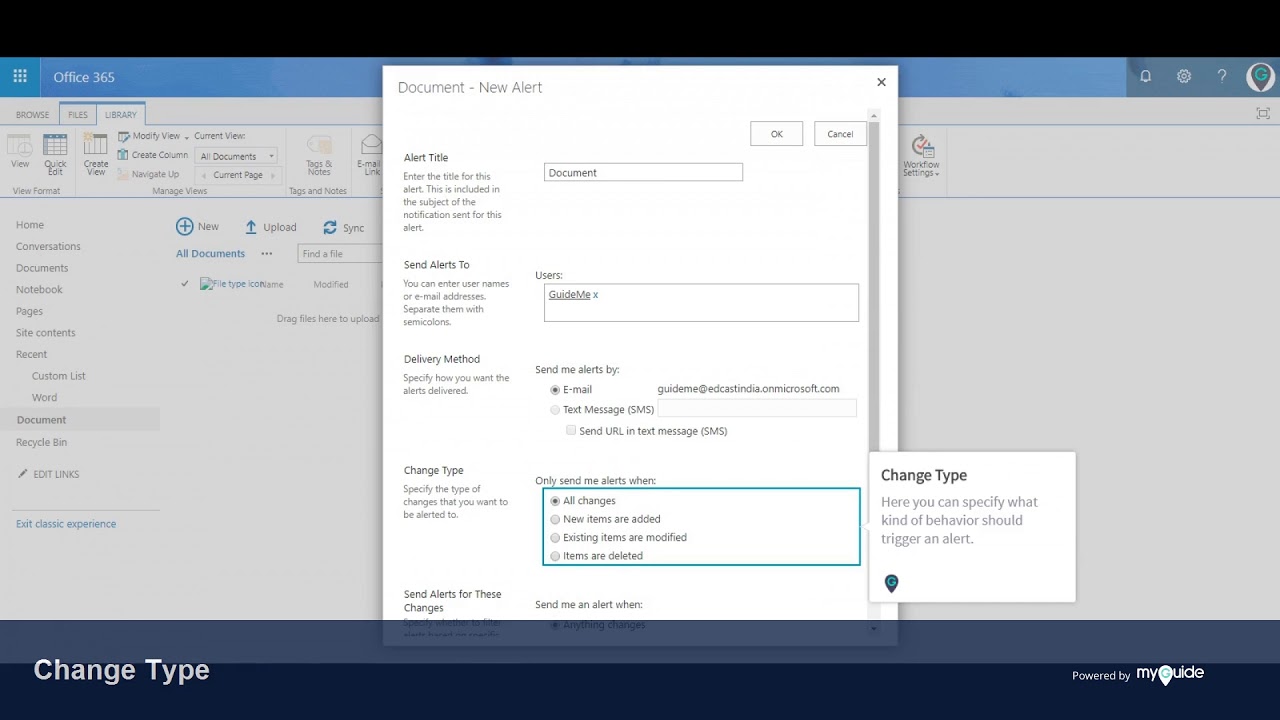Image resolution: width=1280 pixels, height=720 pixels.
Task: Click the Alert Title text field
Action: pyautogui.click(x=643, y=173)
